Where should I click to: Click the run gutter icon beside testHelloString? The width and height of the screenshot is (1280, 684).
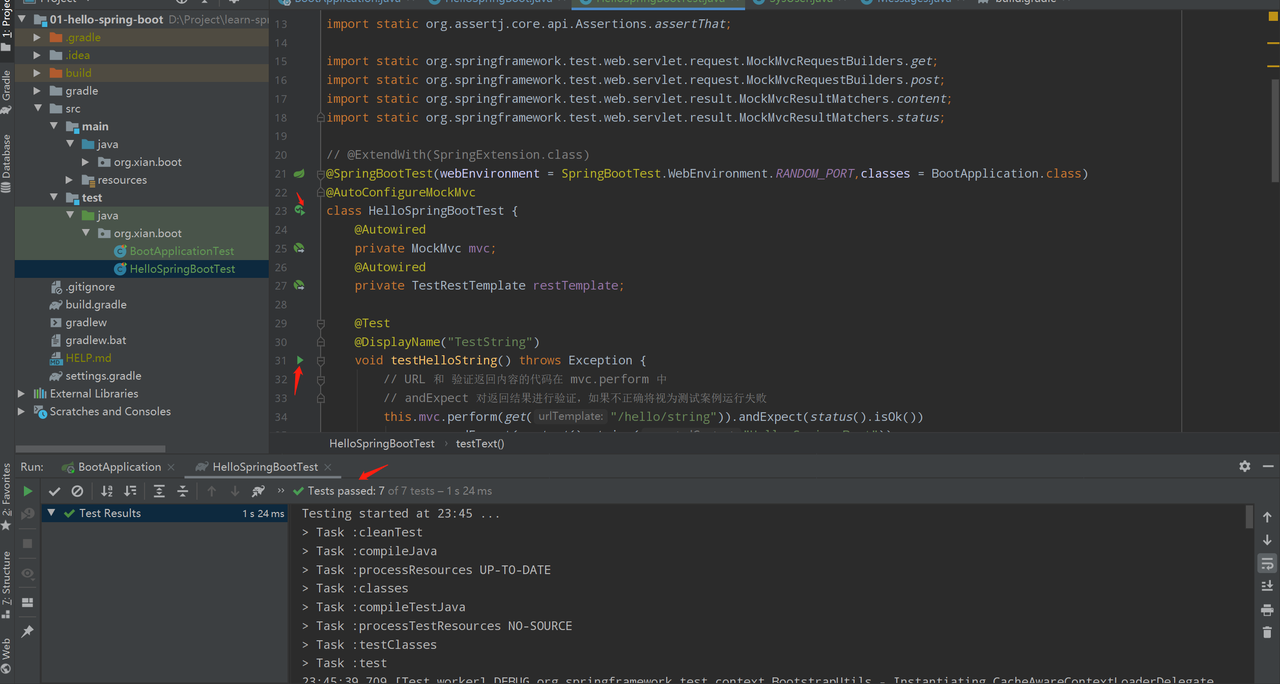(300, 360)
